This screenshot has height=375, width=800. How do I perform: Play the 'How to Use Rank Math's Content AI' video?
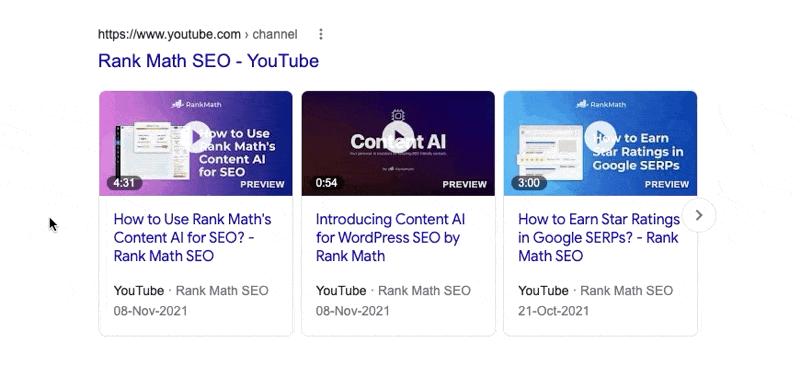click(196, 137)
